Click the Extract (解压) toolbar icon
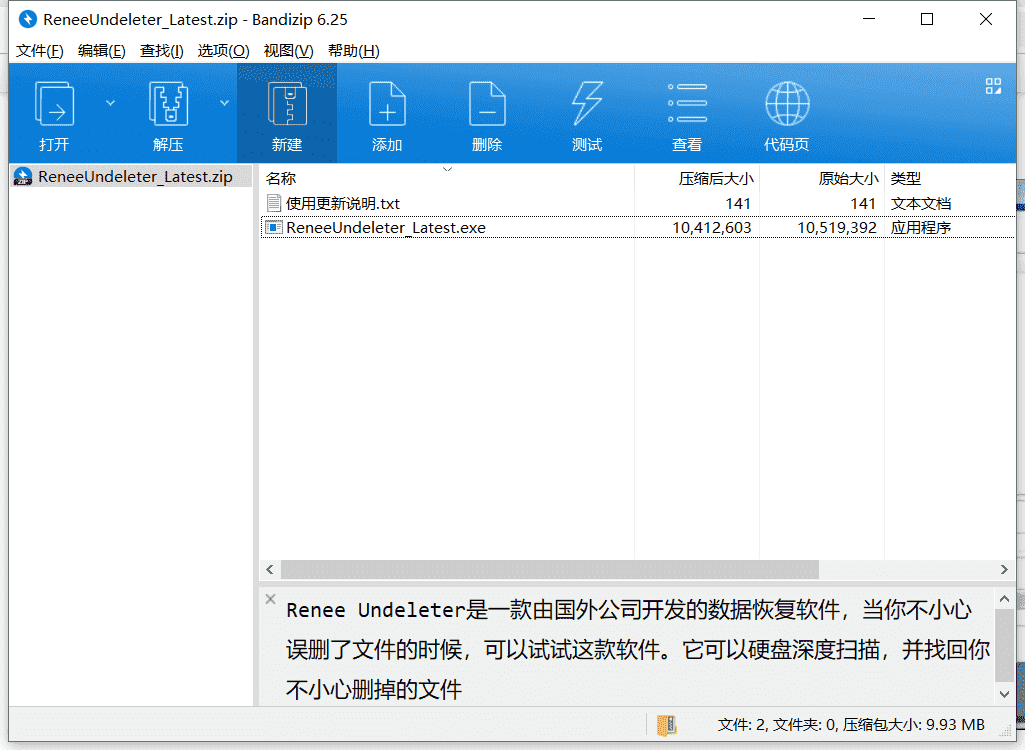 point(168,103)
